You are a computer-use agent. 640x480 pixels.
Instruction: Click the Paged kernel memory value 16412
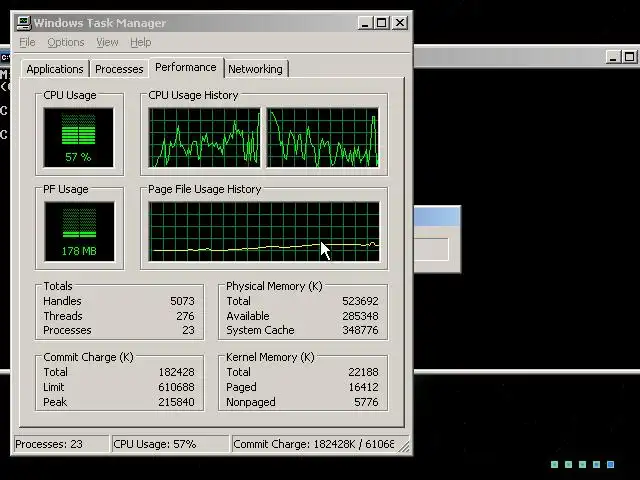(363, 387)
